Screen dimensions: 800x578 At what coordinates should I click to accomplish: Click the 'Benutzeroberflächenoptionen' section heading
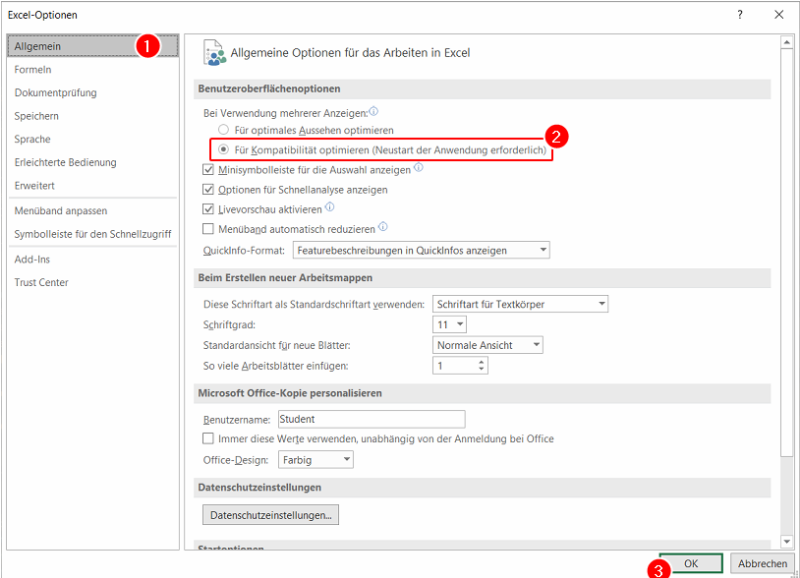269,89
